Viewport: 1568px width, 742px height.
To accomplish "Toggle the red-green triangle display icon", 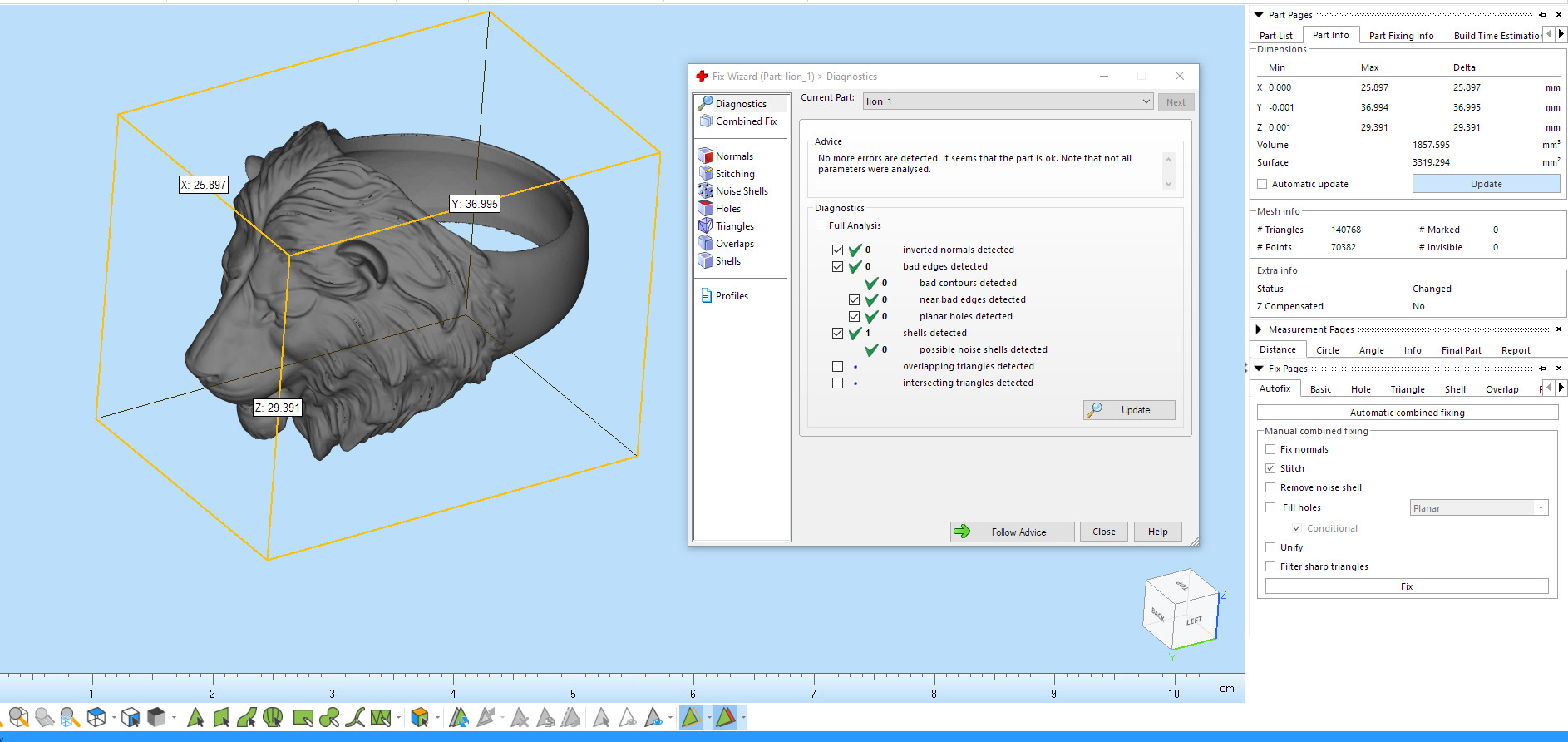I will pyautogui.click(x=726, y=717).
